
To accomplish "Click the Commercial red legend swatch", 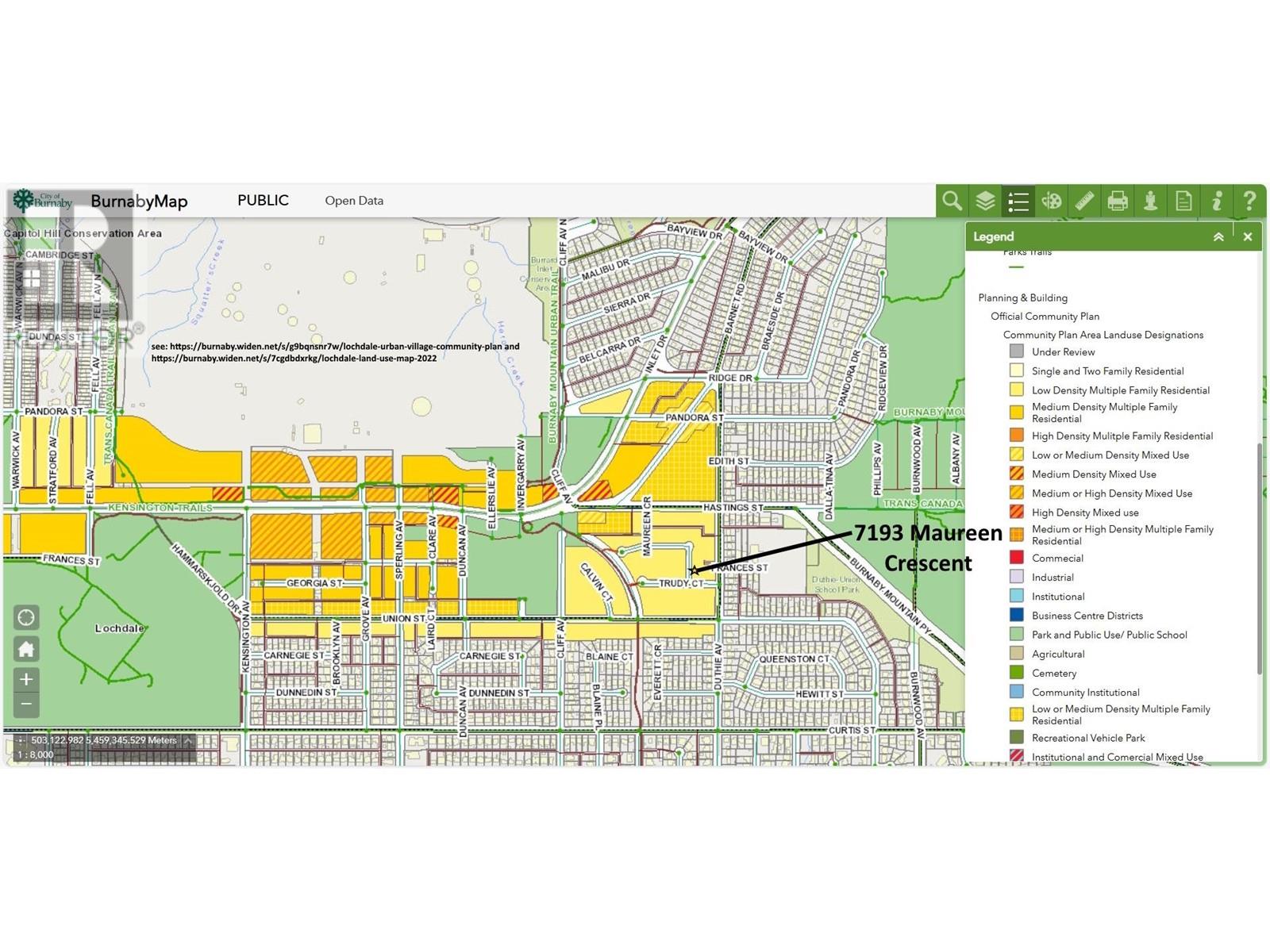I will 1017,559.
